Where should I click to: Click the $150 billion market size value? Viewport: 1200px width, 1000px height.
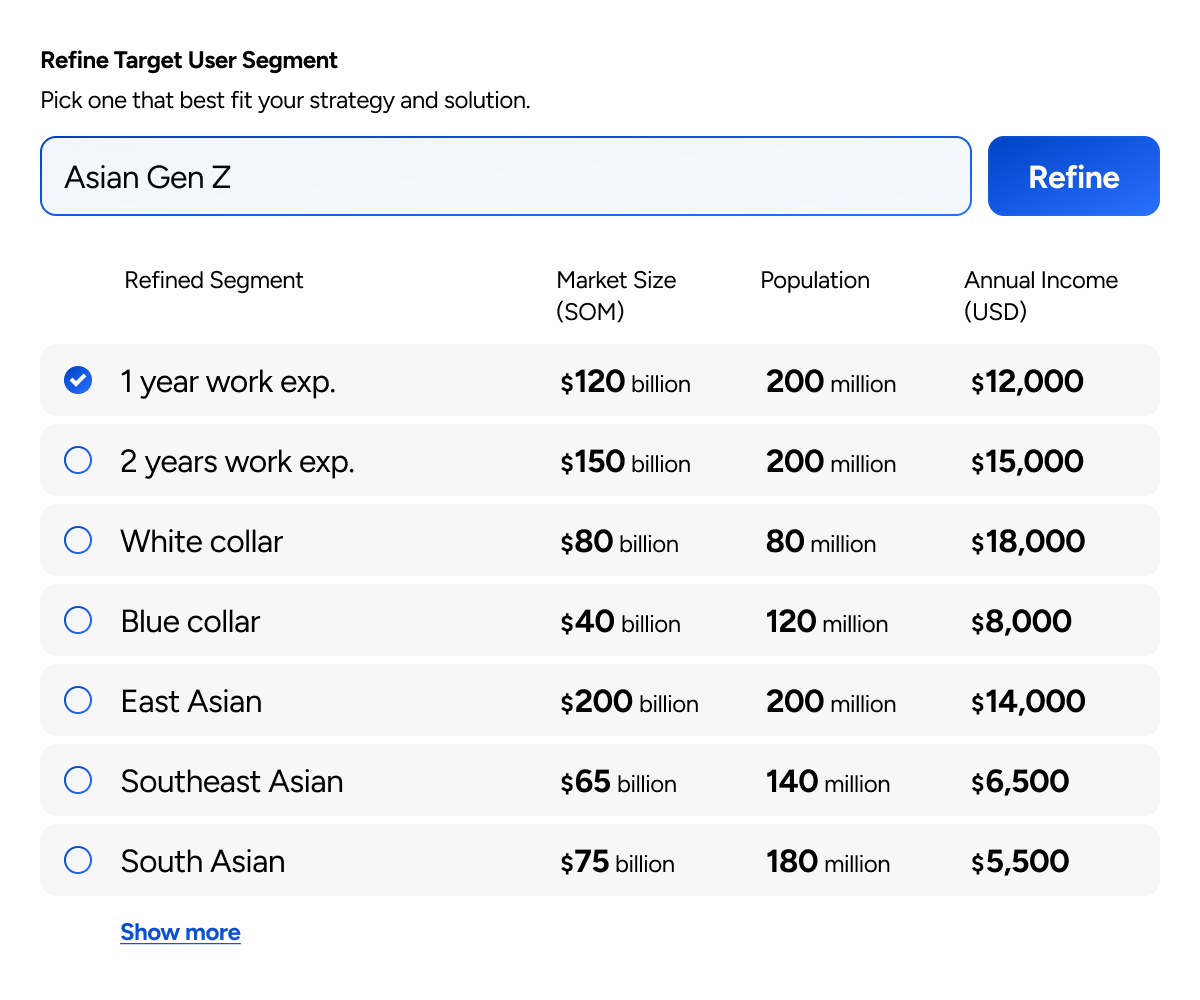point(625,462)
